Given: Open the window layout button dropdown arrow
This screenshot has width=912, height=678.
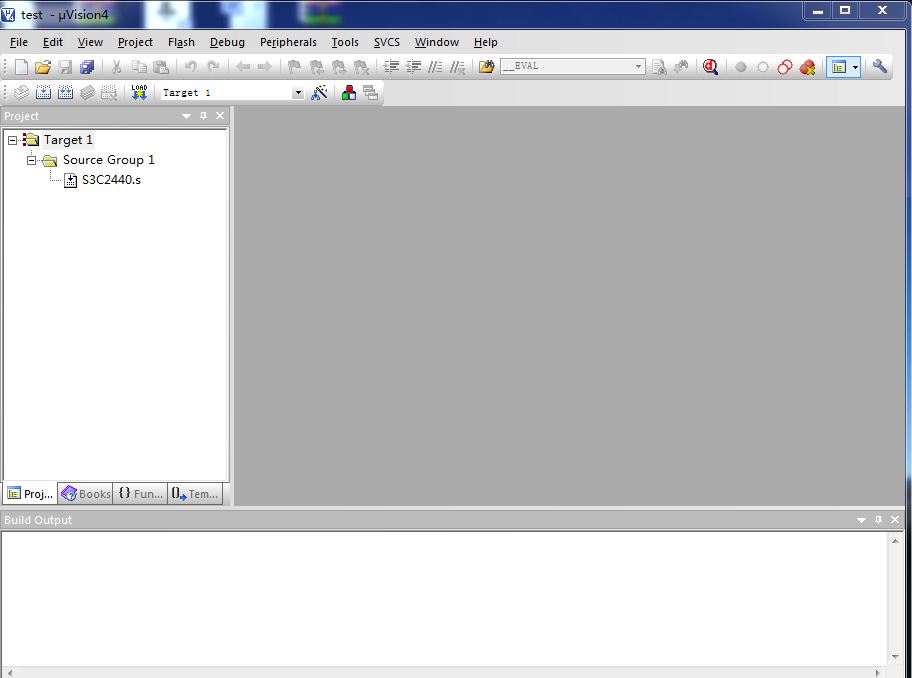Looking at the screenshot, I should click(x=855, y=67).
